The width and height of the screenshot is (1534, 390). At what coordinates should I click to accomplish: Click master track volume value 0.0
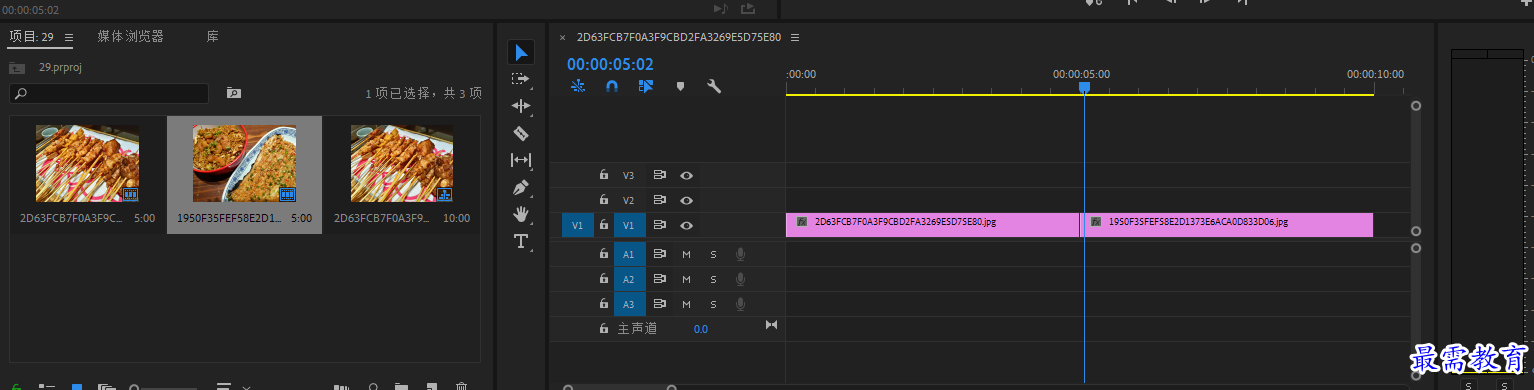pos(701,329)
